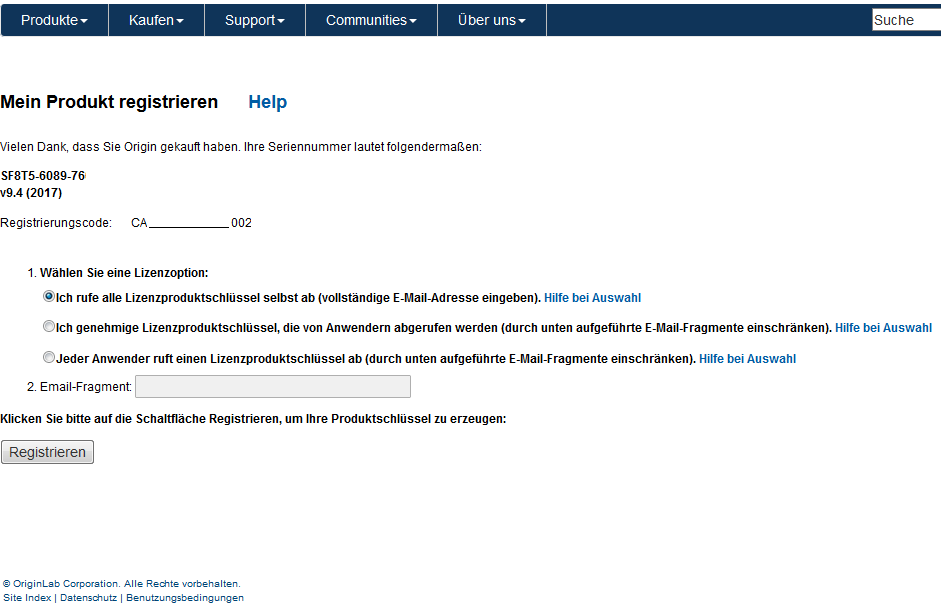Open the Über uns dropdown
941x604 pixels.
click(x=492, y=20)
